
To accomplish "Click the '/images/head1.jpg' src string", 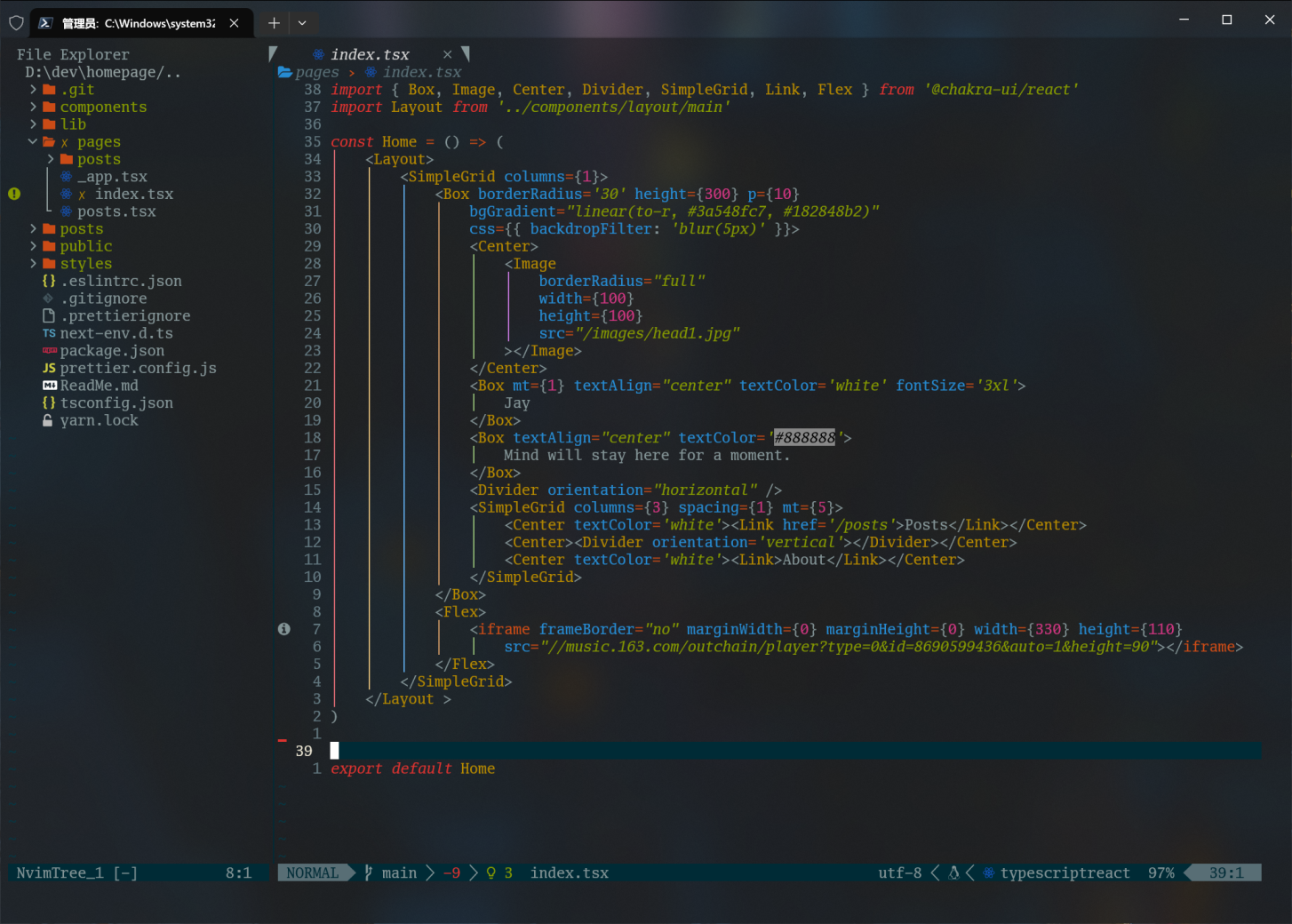I will (x=658, y=333).
